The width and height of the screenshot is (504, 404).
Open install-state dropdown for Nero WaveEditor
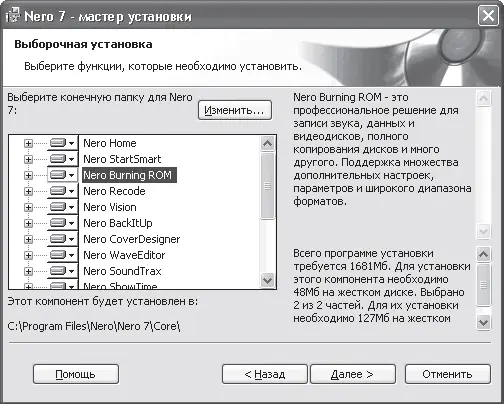click(x=62, y=255)
